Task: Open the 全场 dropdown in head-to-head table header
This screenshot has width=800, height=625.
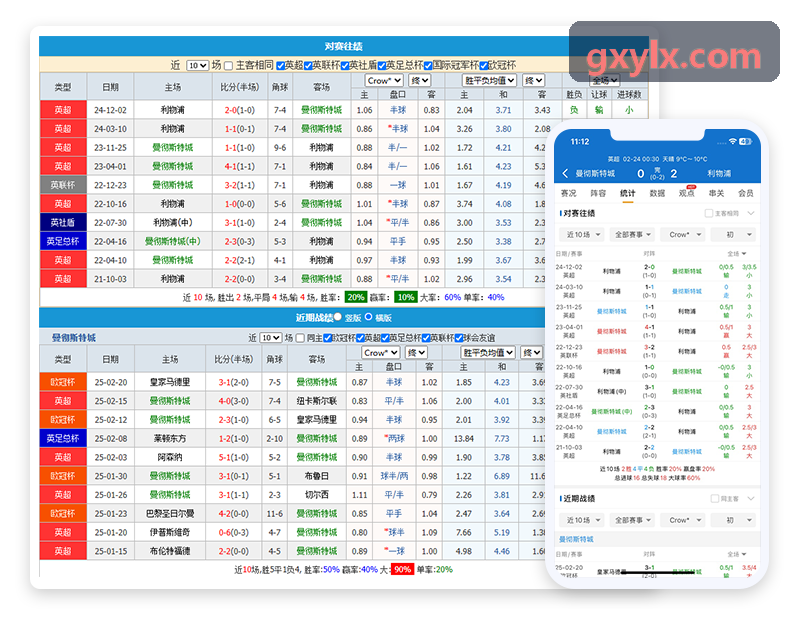Action: click(x=605, y=80)
